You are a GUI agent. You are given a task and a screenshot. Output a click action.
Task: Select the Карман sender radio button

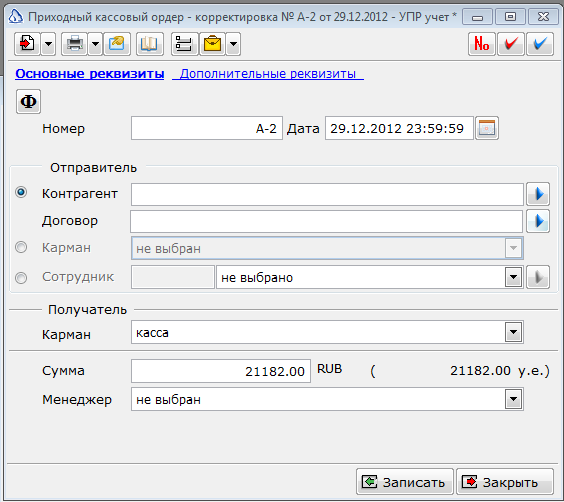click(x=21, y=247)
